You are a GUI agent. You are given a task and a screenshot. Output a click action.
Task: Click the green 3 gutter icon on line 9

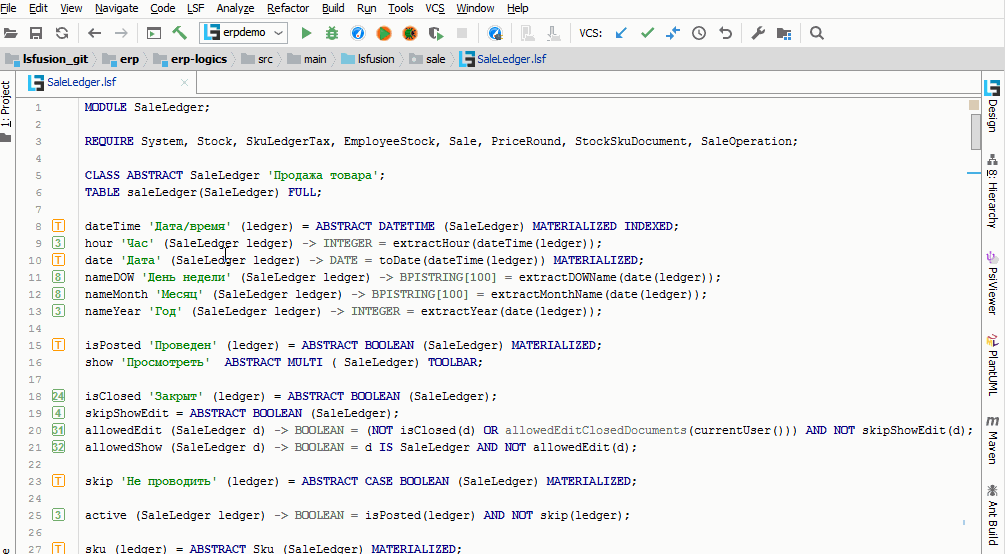(x=58, y=243)
